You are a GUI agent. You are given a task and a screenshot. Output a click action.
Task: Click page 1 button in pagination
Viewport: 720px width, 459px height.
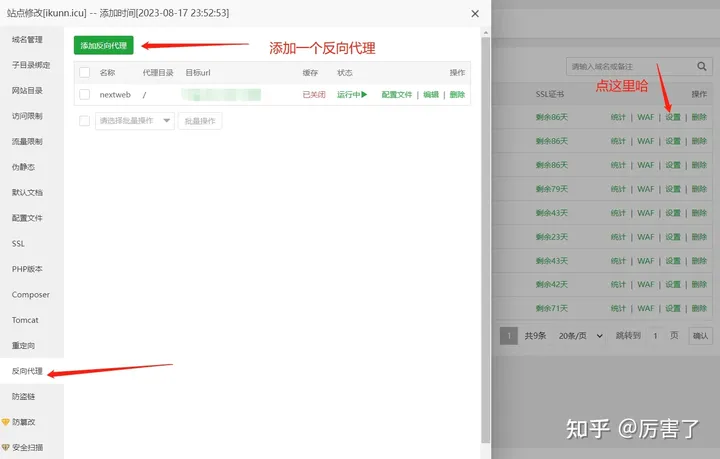[x=509, y=336]
